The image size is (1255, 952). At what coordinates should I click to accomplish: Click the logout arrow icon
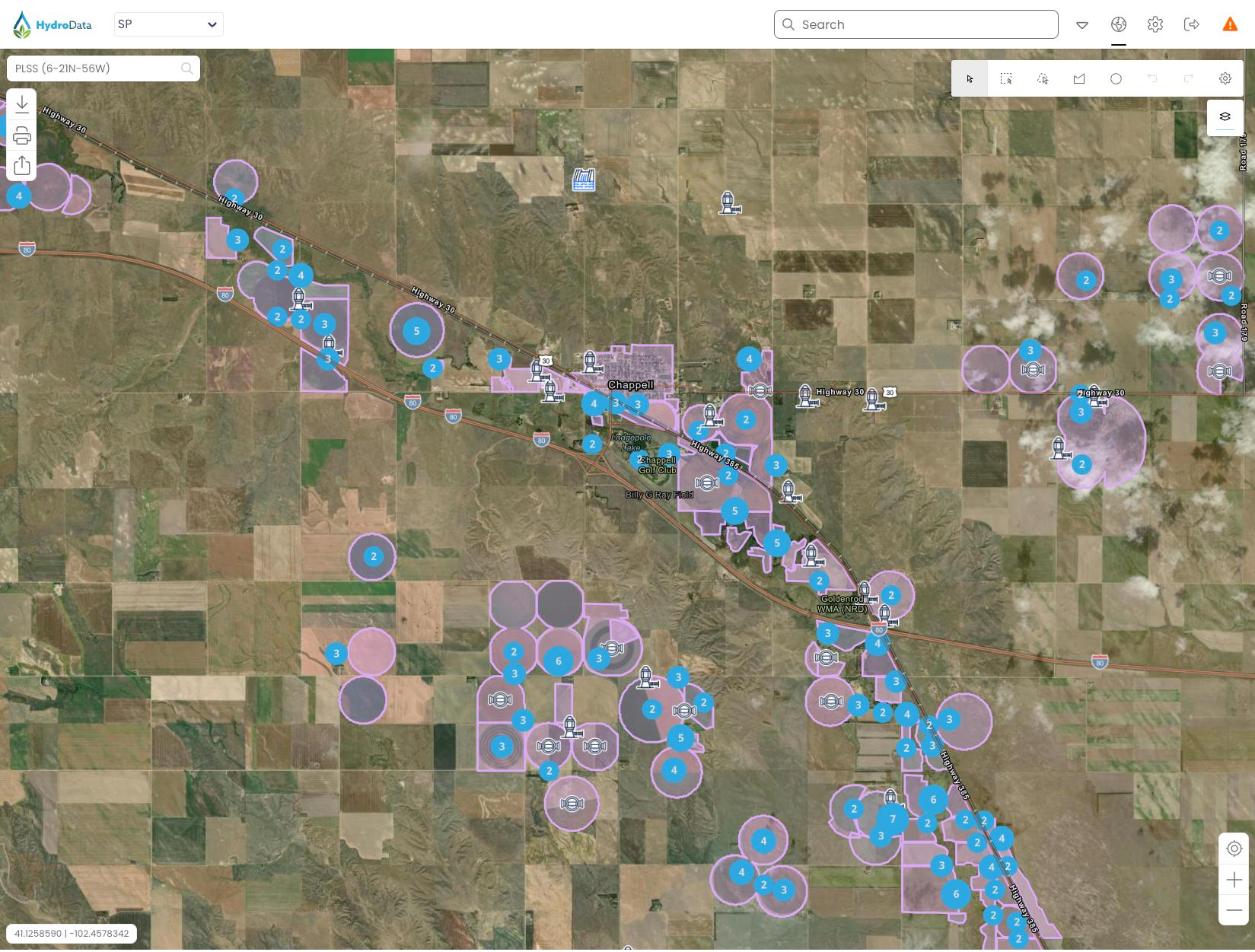coord(1191,24)
